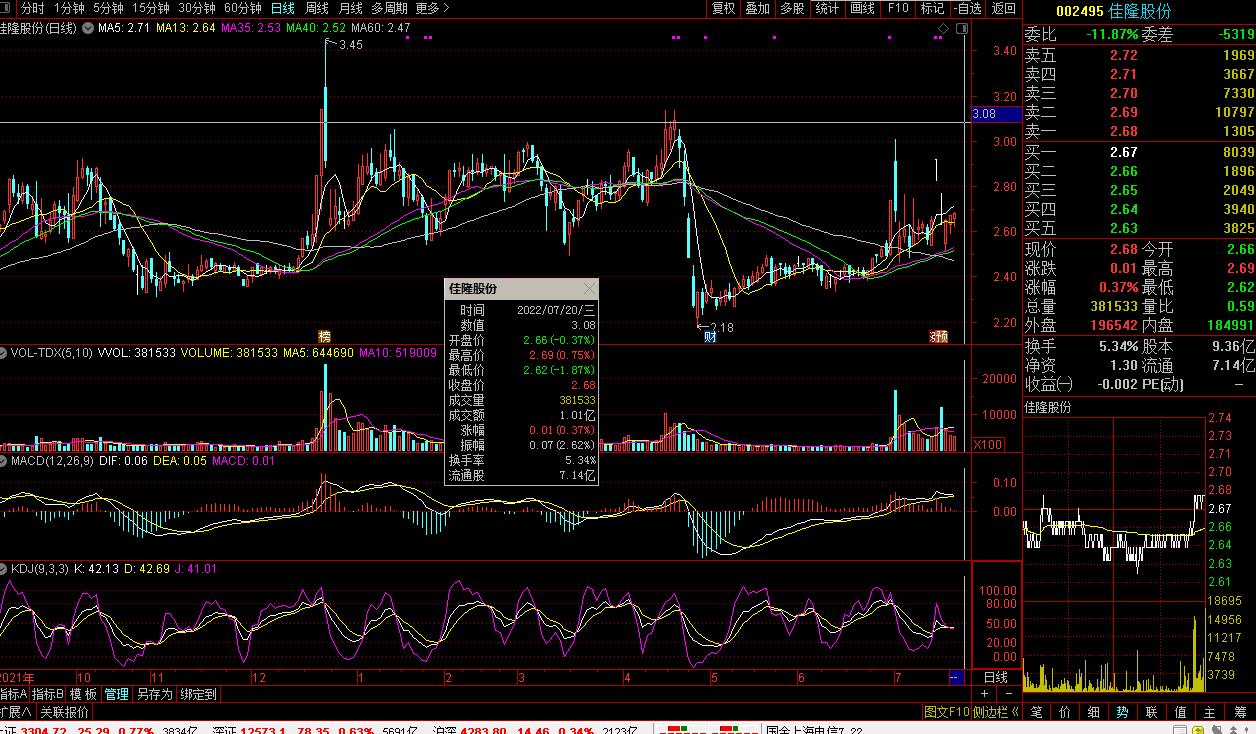This screenshot has height=734, width=1256.
Task: Click the 买一 price 2.67
Action: pyautogui.click(x=1124, y=152)
